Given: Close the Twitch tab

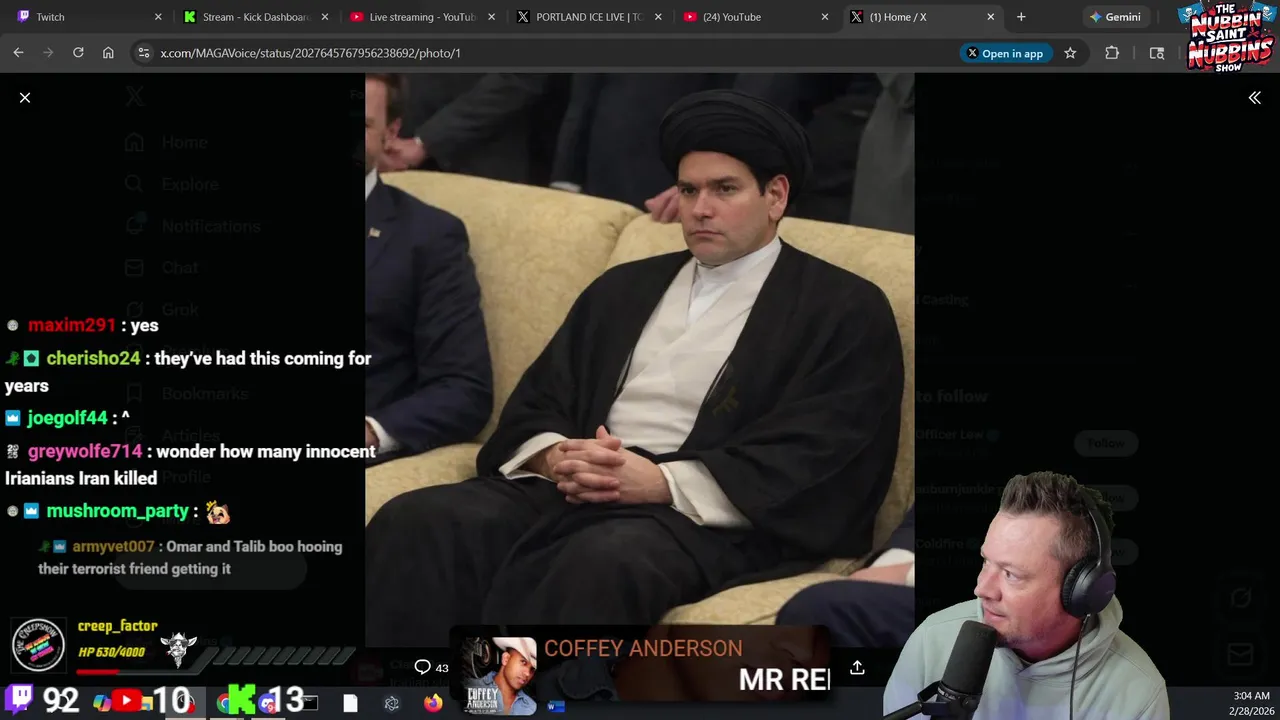Looking at the screenshot, I should (158, 17).
